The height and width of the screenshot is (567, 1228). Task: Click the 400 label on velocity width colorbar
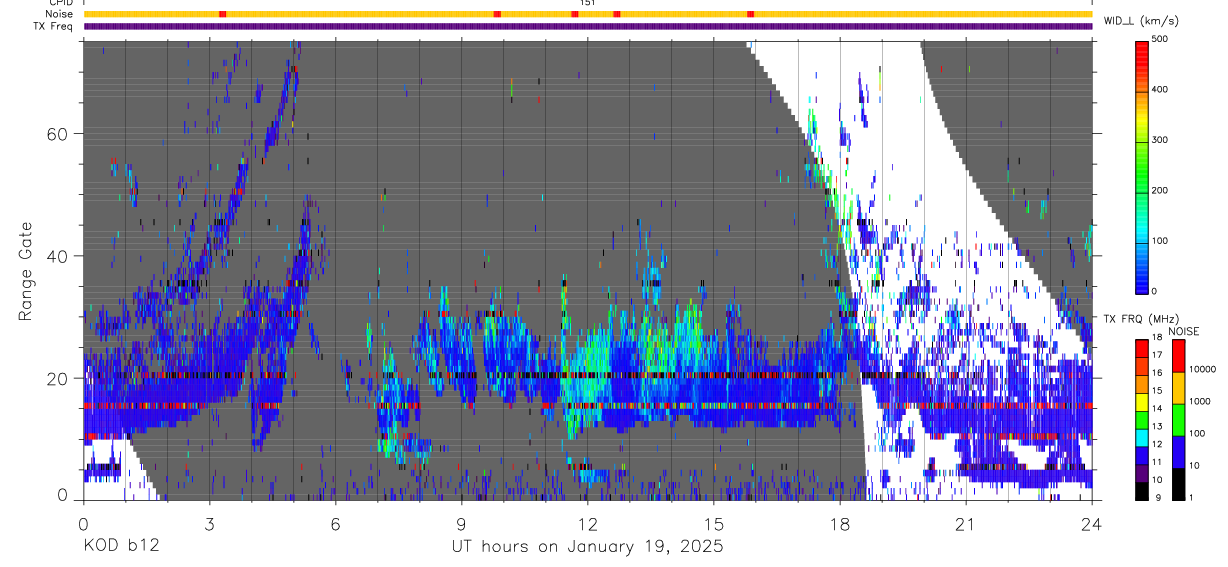[1161, 89]
